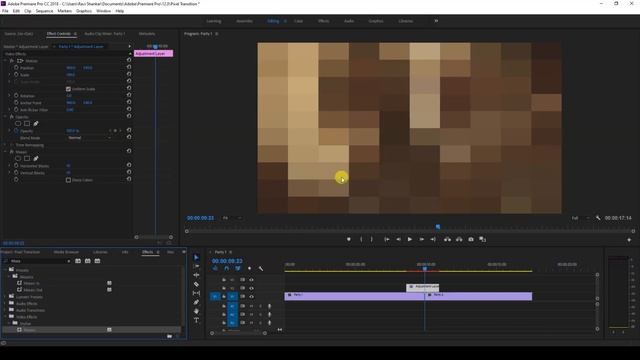Open timeline display settings wrench
The width and height of the screenshot is (640, 360).
coord(261,268)
